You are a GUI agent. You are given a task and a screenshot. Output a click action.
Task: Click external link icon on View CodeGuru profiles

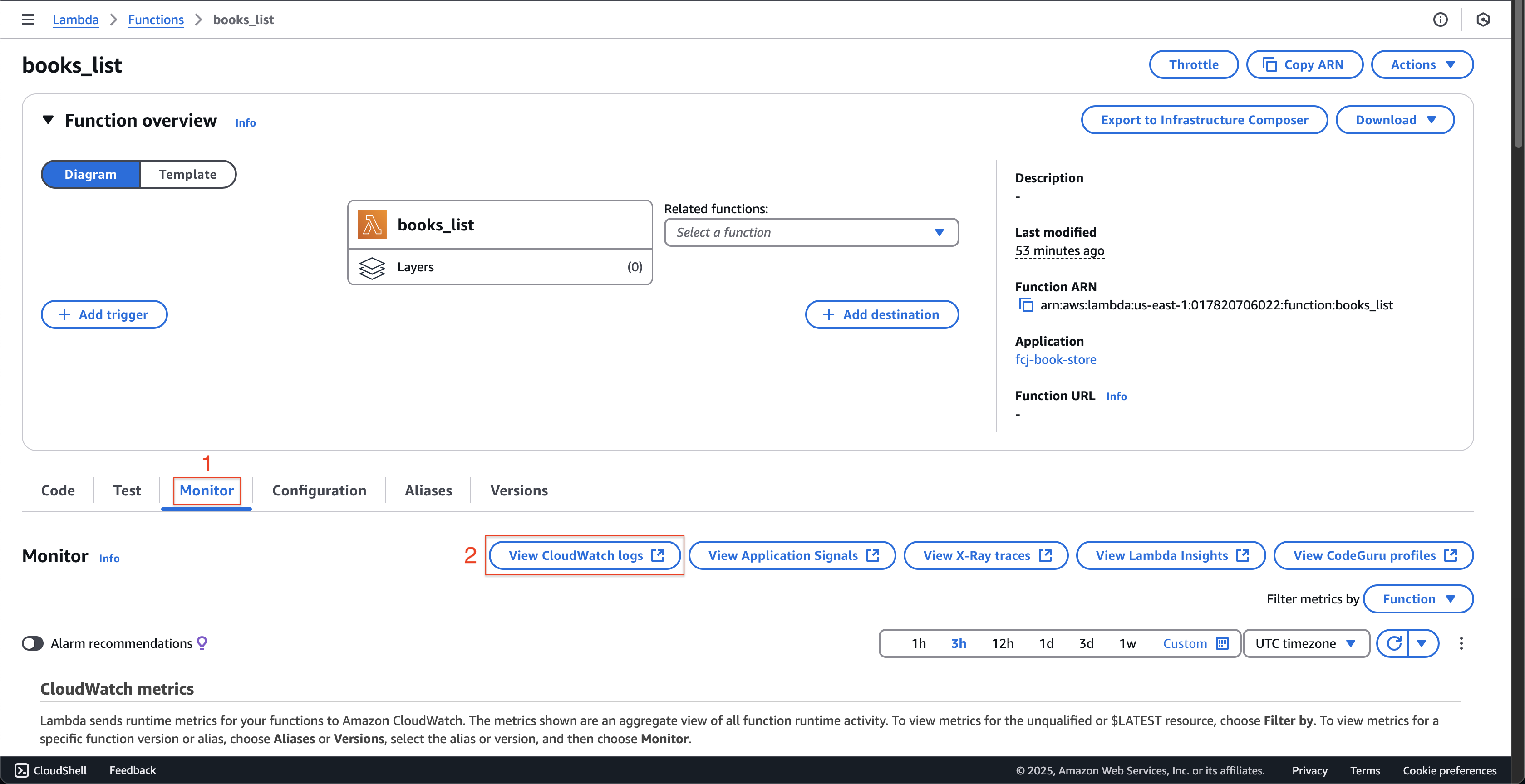coord(1451,555)
